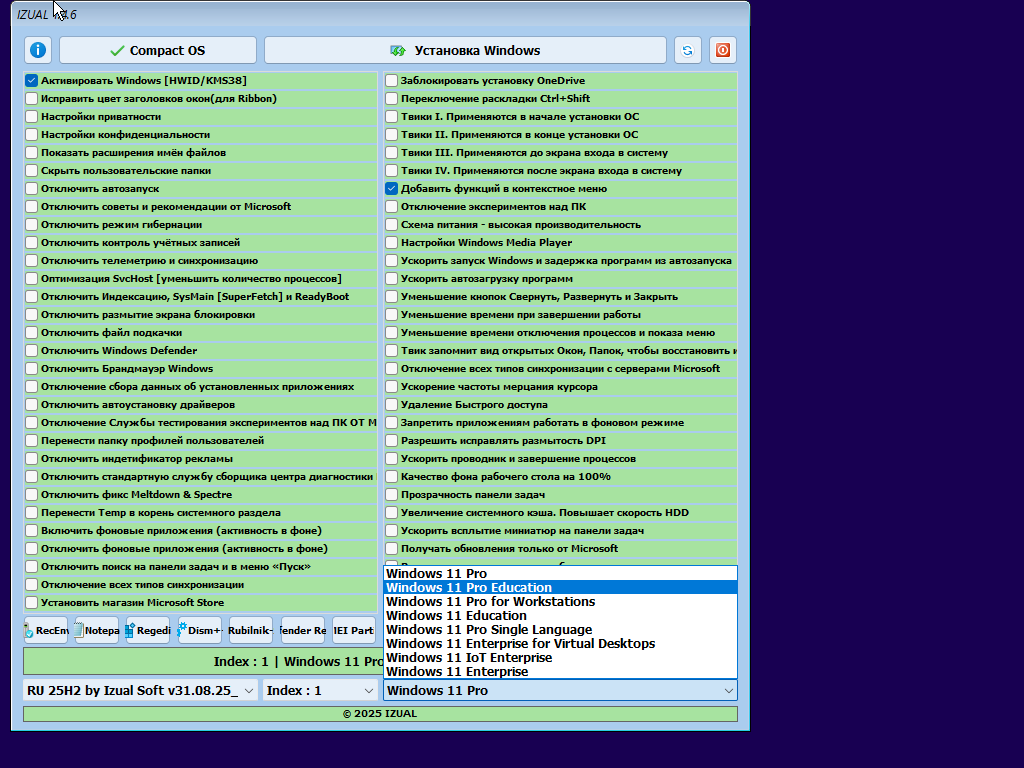Check Отключить режим гибернации

31,225
